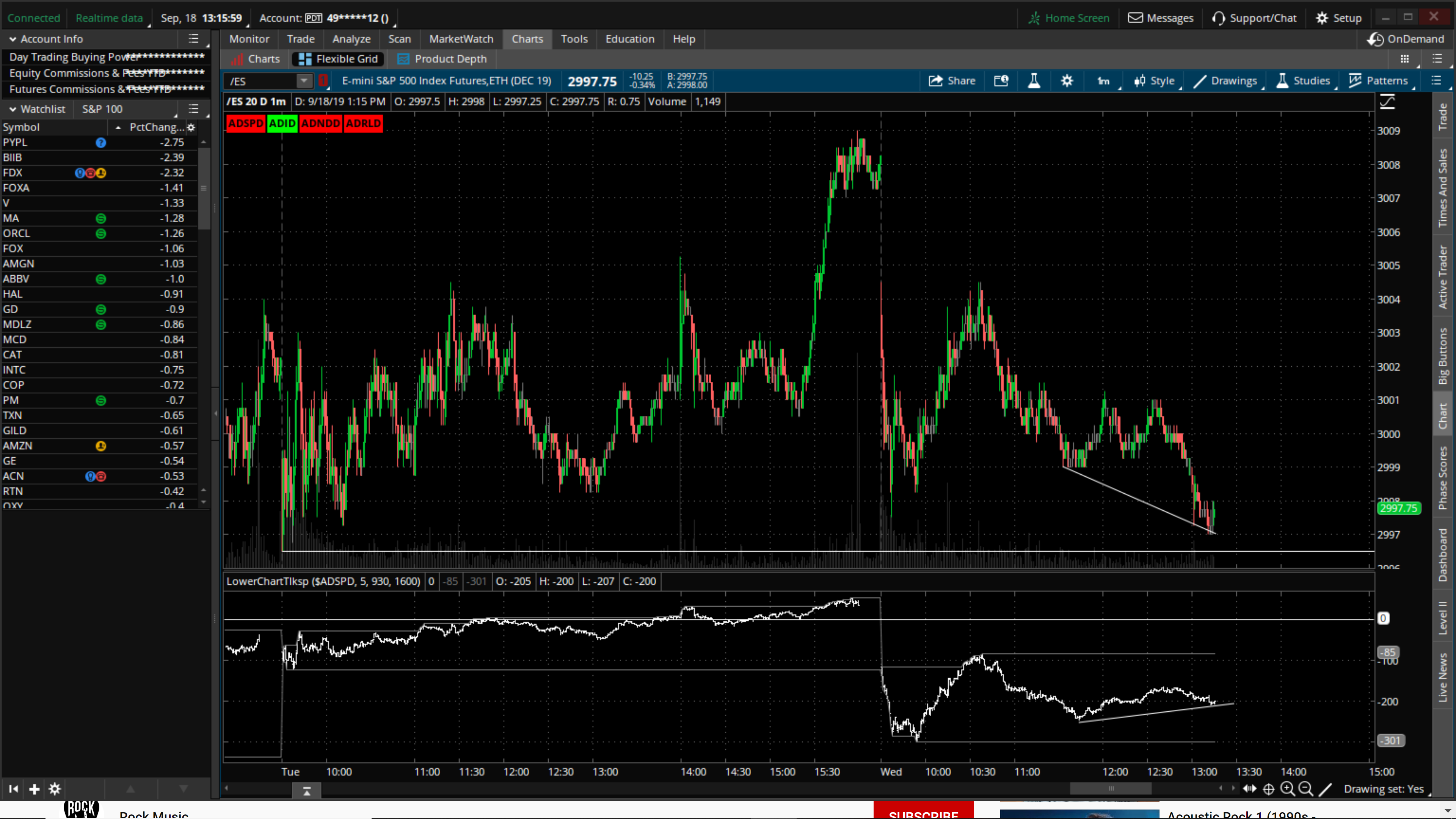Toggle the ADSPD red label
Image resolution: width=1456 pixels, height=819 pixels.
pos(246,123)
